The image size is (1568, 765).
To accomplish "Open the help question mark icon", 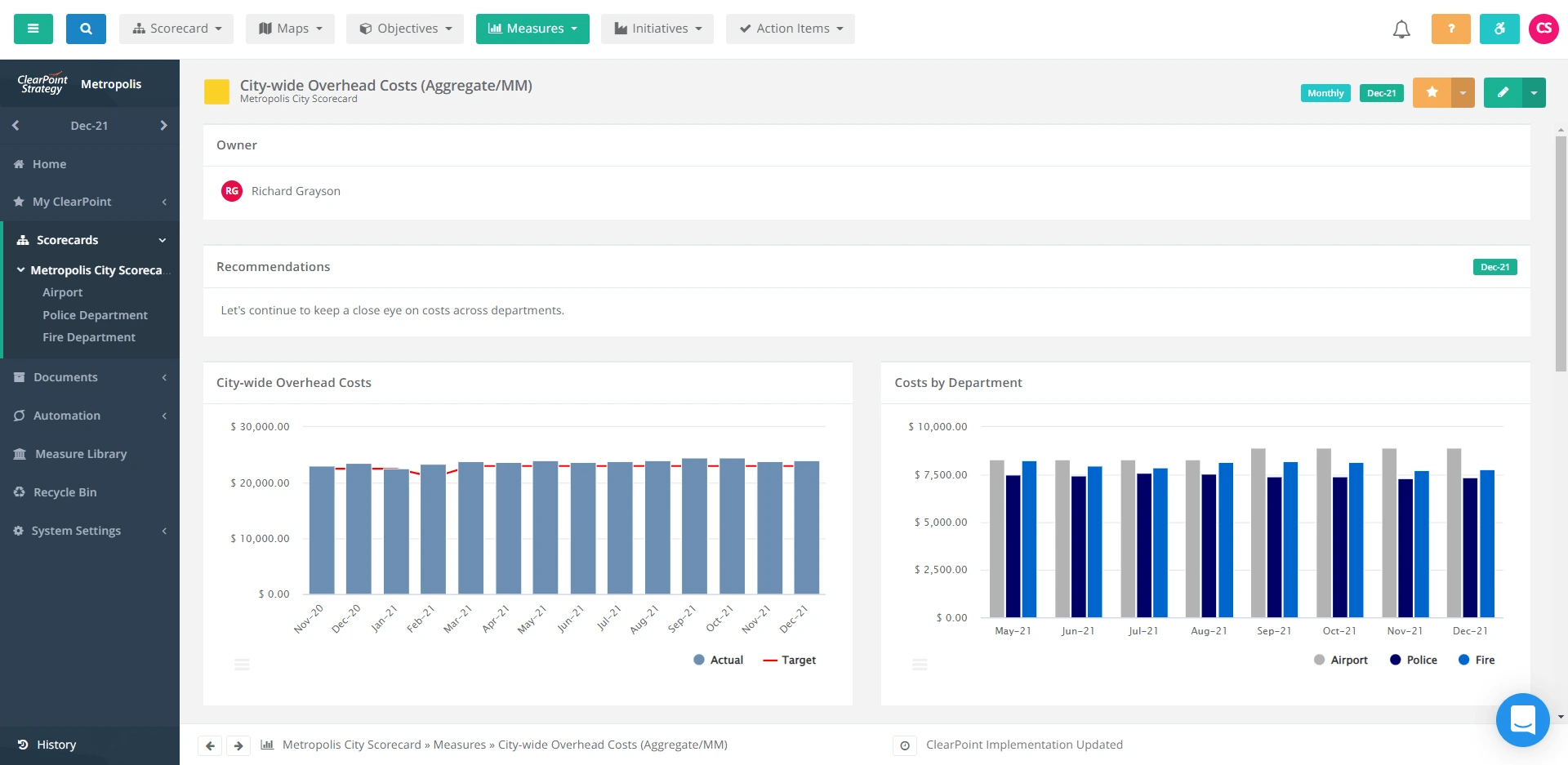I will pyautogui.click(x=1450, y=29).
